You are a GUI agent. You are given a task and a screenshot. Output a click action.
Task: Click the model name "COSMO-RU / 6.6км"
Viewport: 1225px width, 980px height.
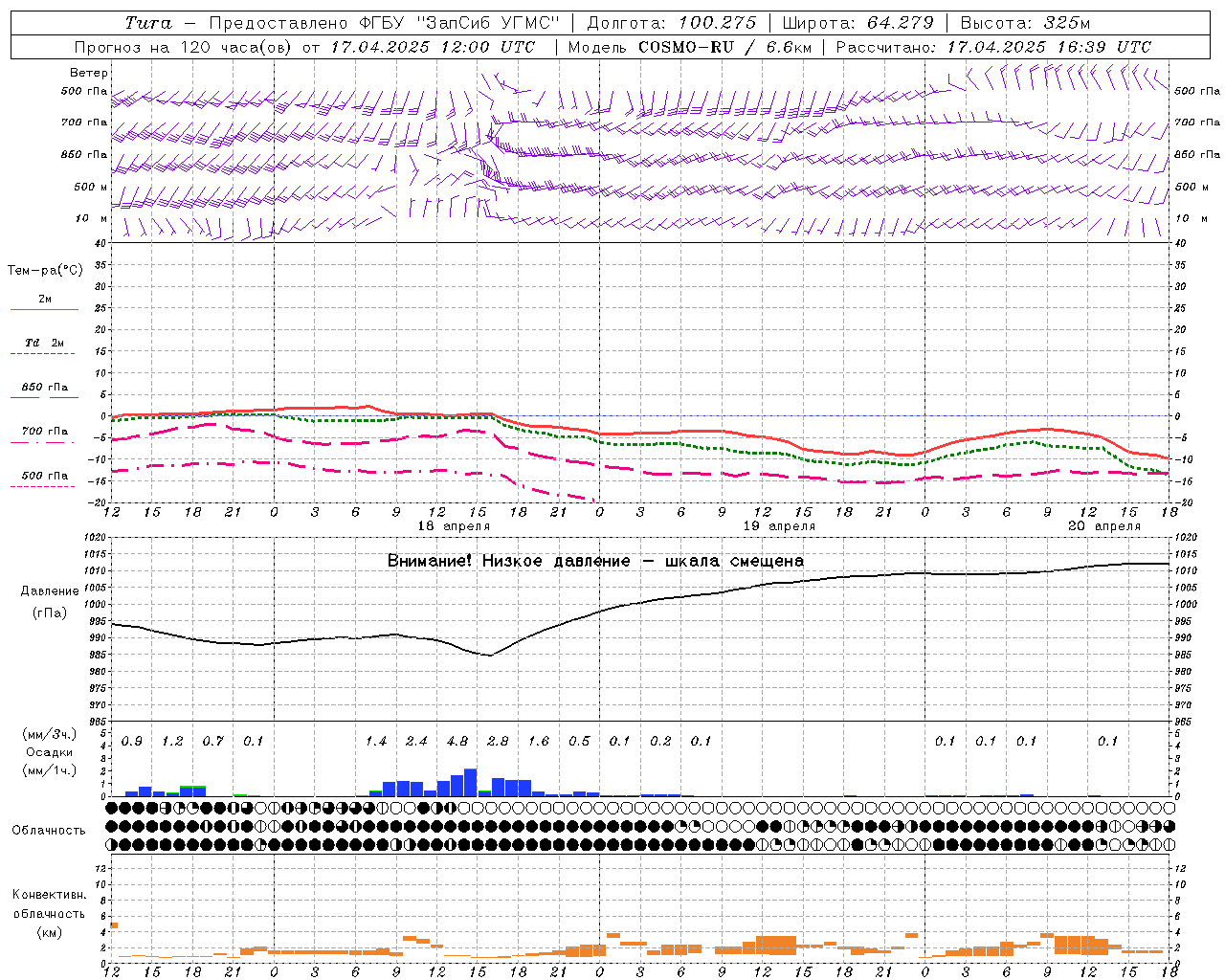tap(724, 47)
